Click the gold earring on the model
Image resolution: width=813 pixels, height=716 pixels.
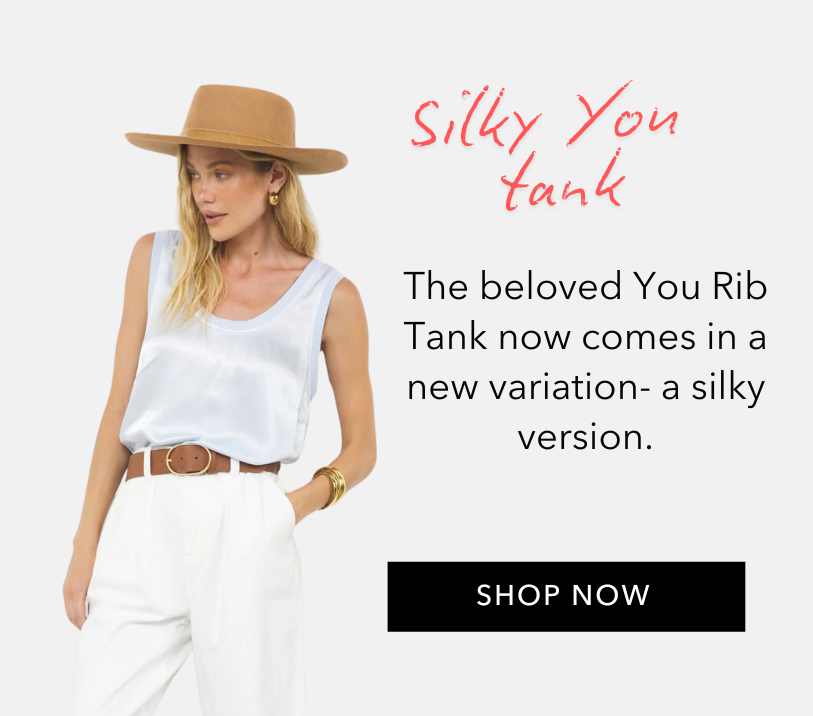pyautogui.click(x=273, y=198)
